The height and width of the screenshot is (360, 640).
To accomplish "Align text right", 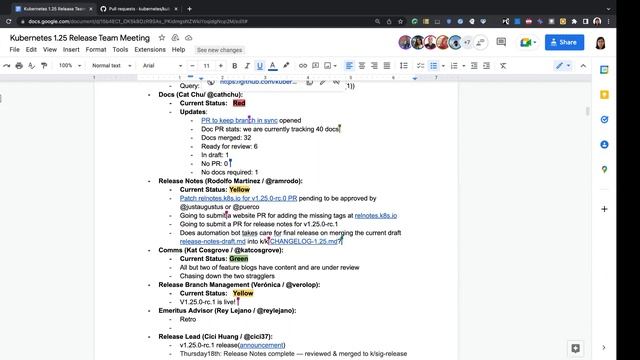I will click(374, 66).
